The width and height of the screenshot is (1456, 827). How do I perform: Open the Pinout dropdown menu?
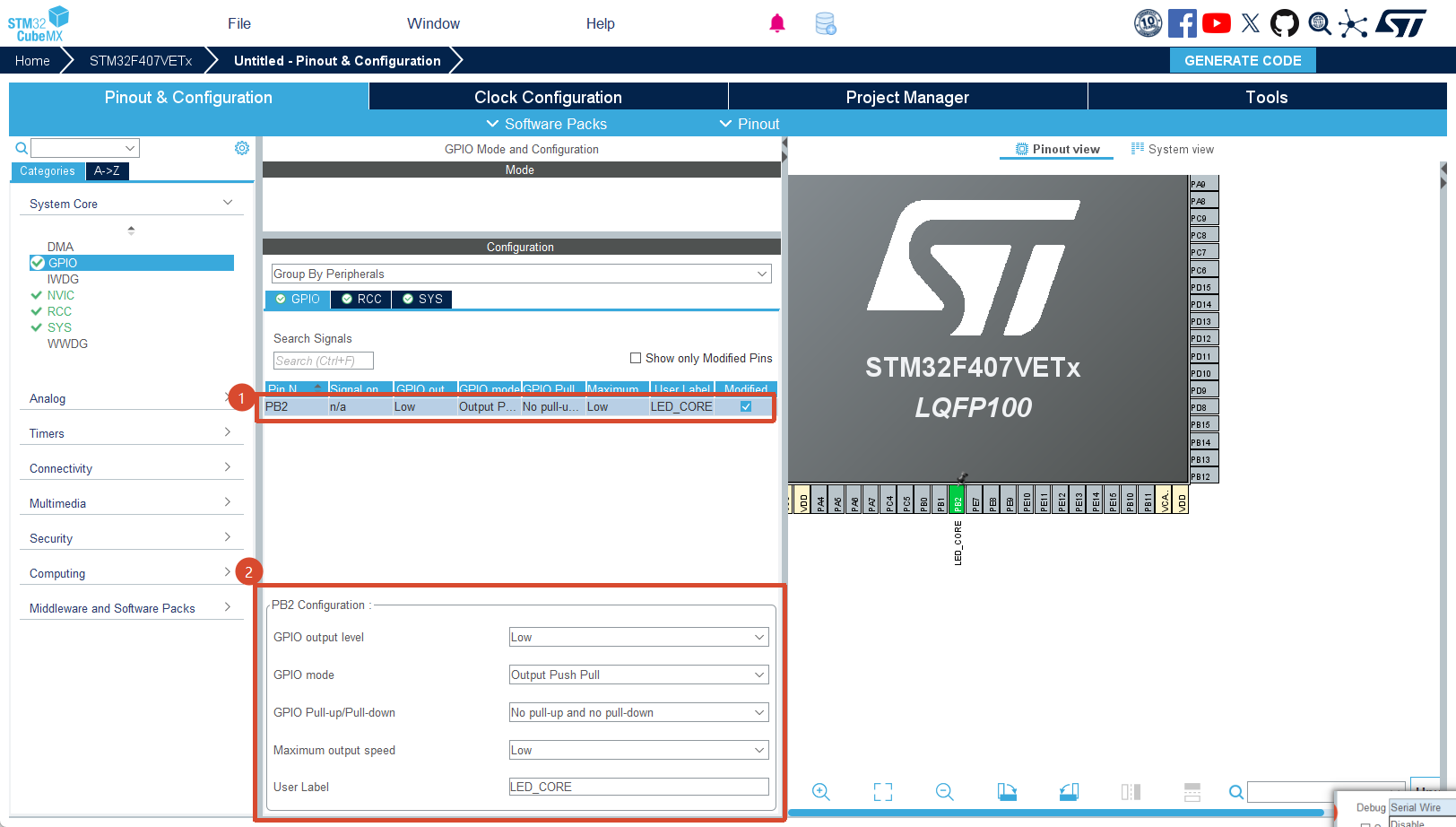(x=750, y=124)
